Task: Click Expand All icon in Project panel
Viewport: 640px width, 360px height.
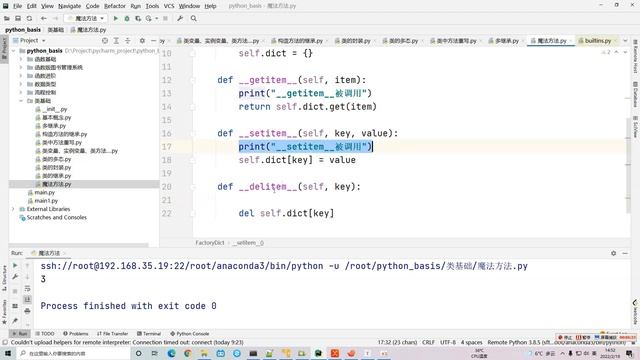Action: pos(116,40)
